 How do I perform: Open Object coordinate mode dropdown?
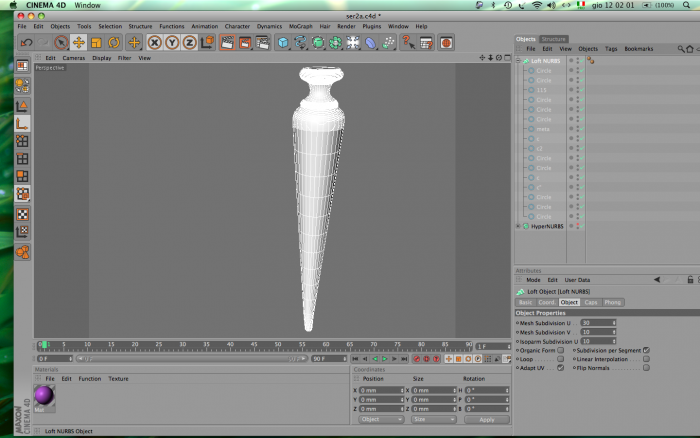click(381, 419)
